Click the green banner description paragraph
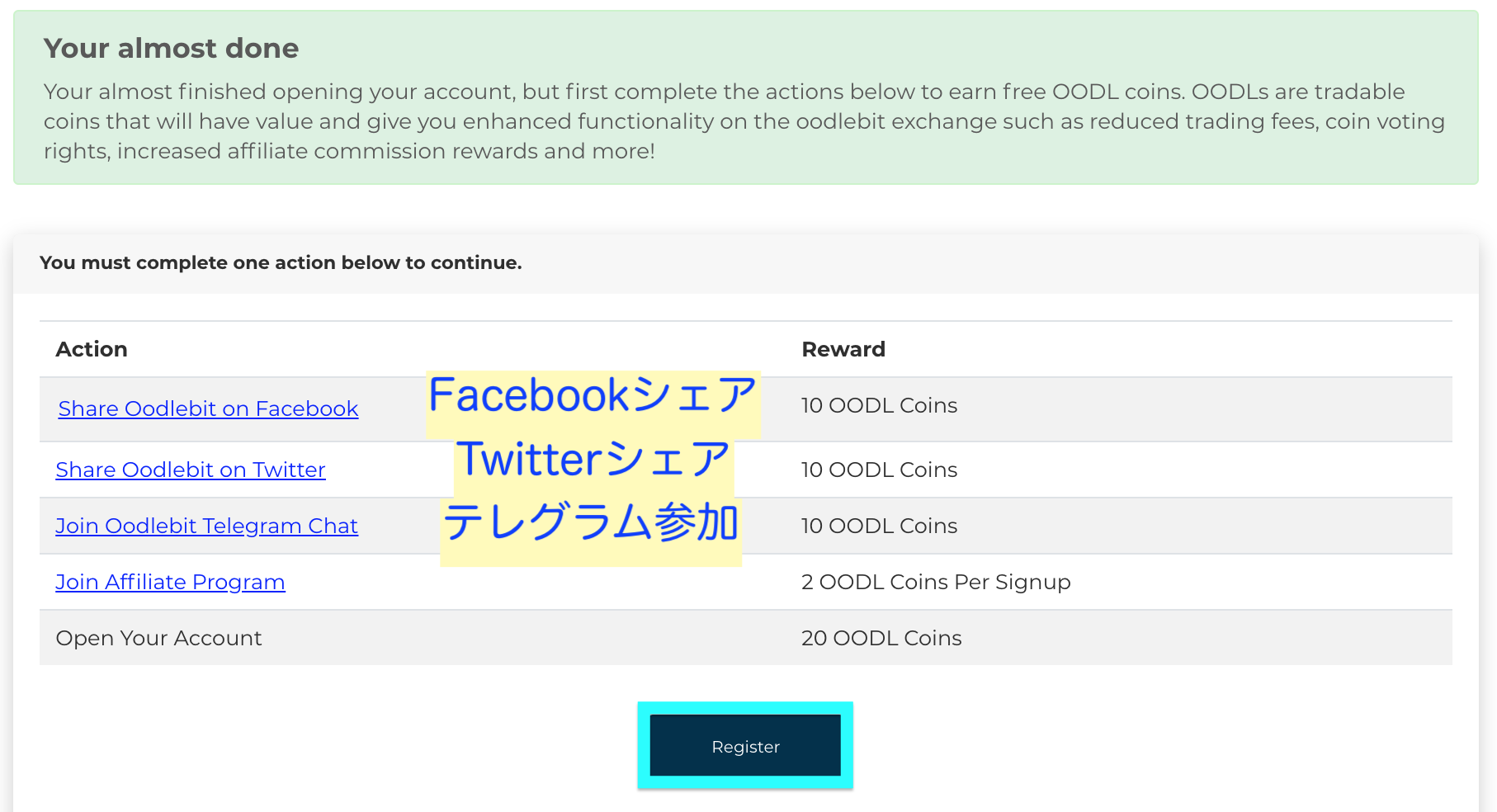 (743, 121)
